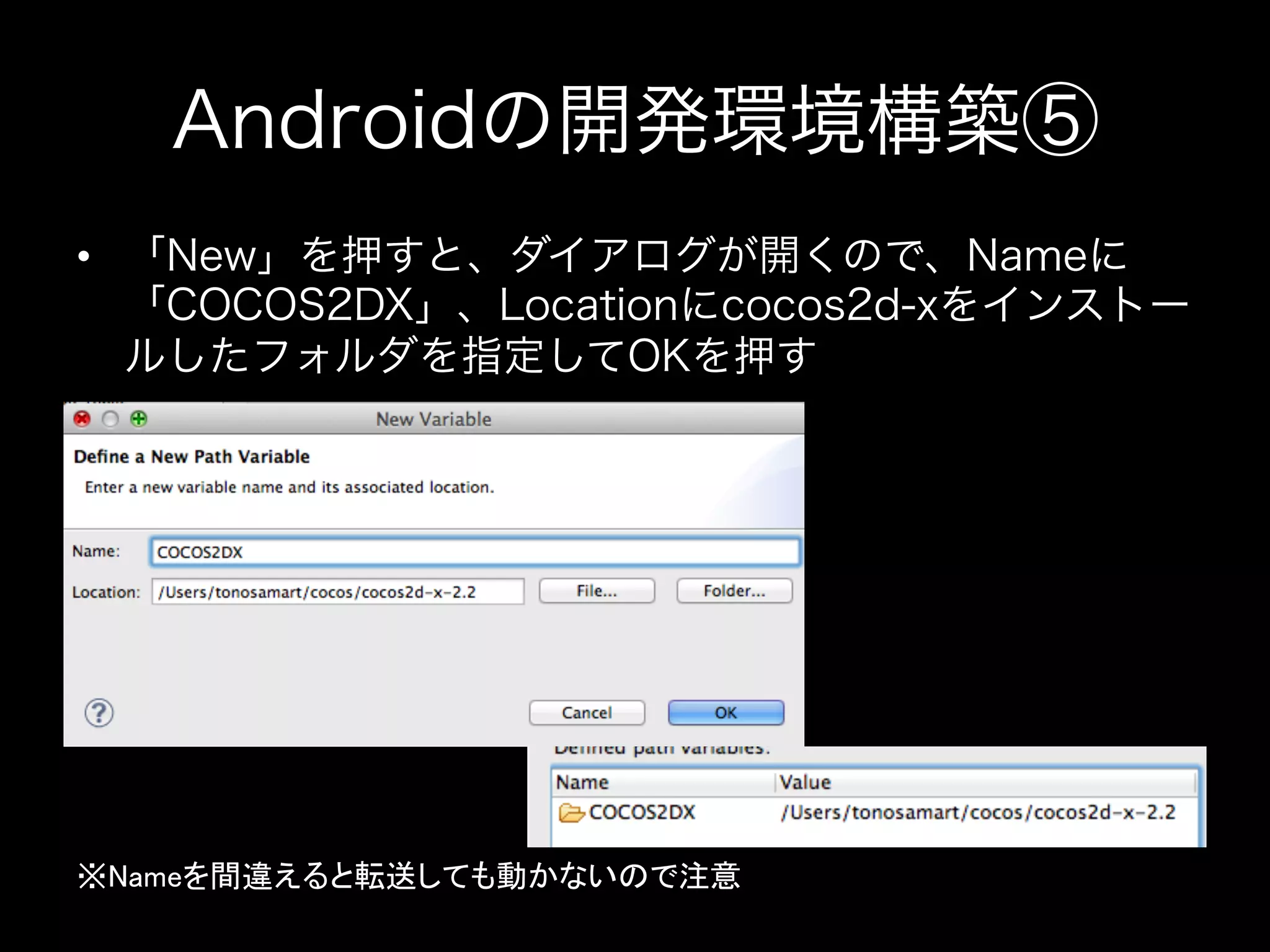Click the OK button in the New Variable dialog
The width and height of the screenshot is (1270, 952).
(726, 713)
